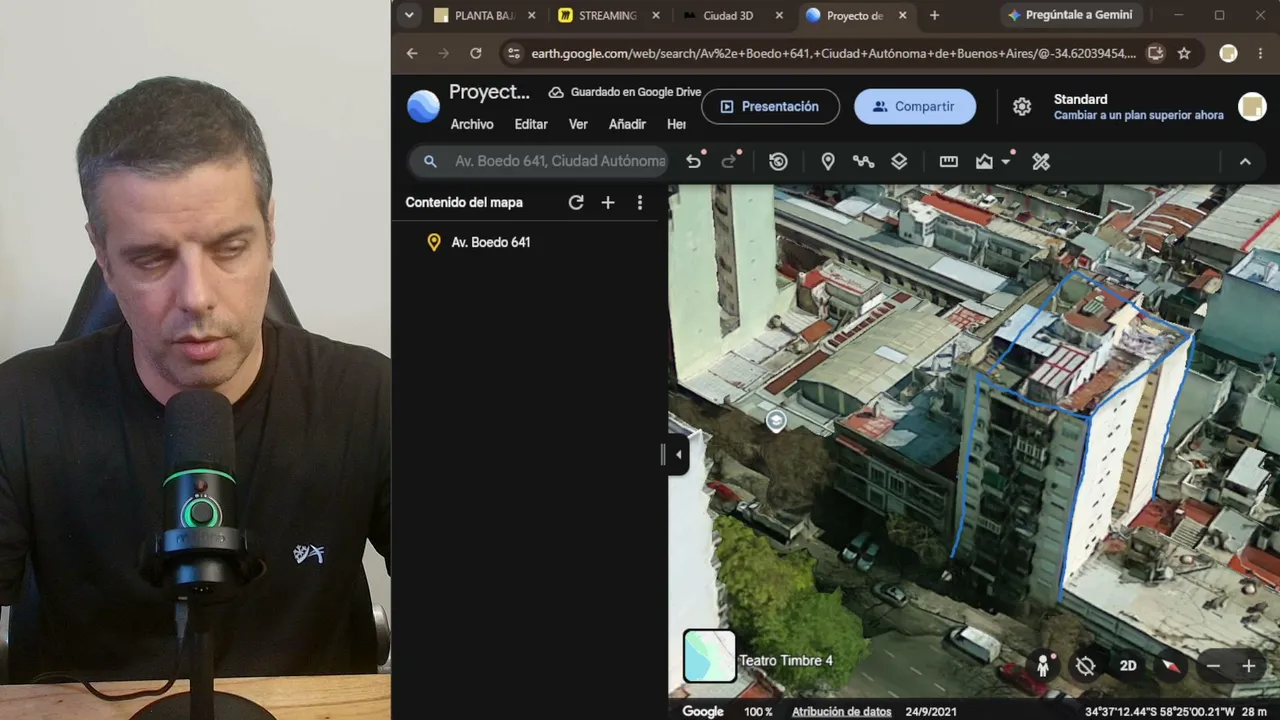This screenshot has width=1280, height=720.
Task: Zoom out with the minus button
Action: click(1213, 665)
